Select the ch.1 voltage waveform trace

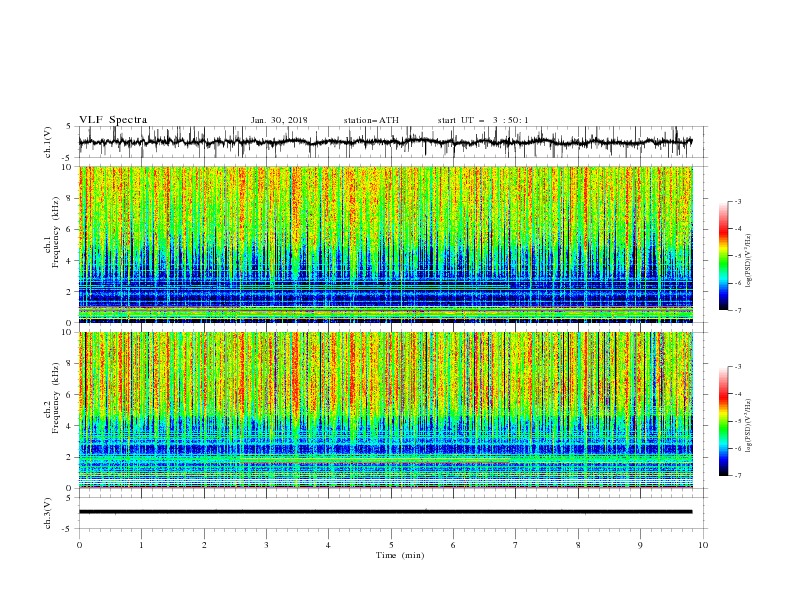point(385,142)
